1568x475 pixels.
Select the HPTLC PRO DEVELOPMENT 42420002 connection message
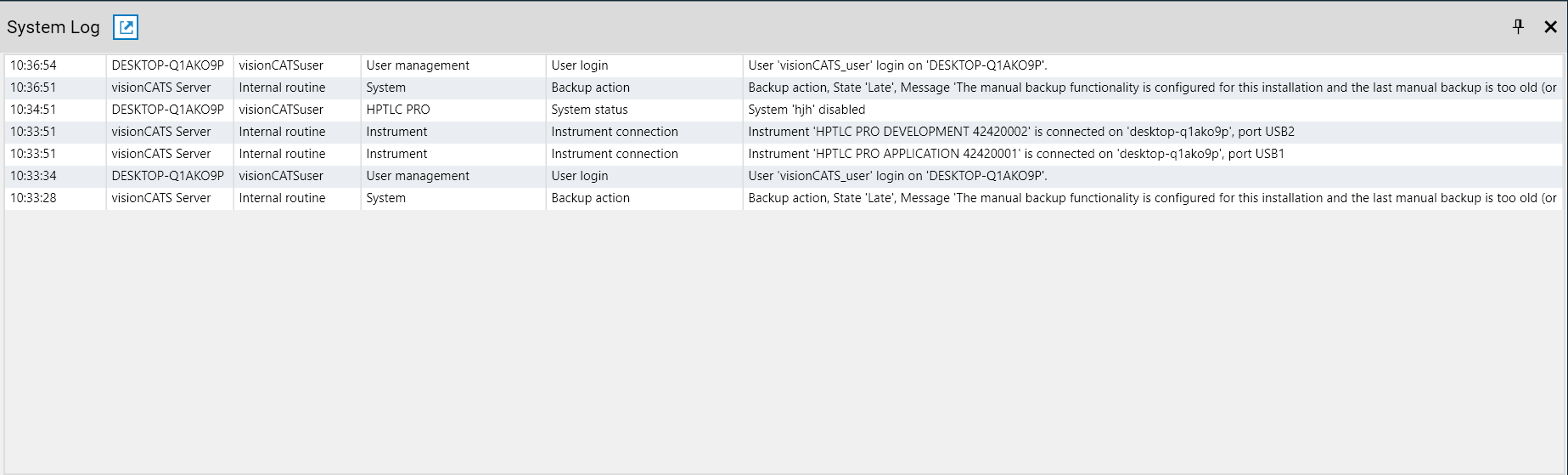click(x=1020, y=132)
